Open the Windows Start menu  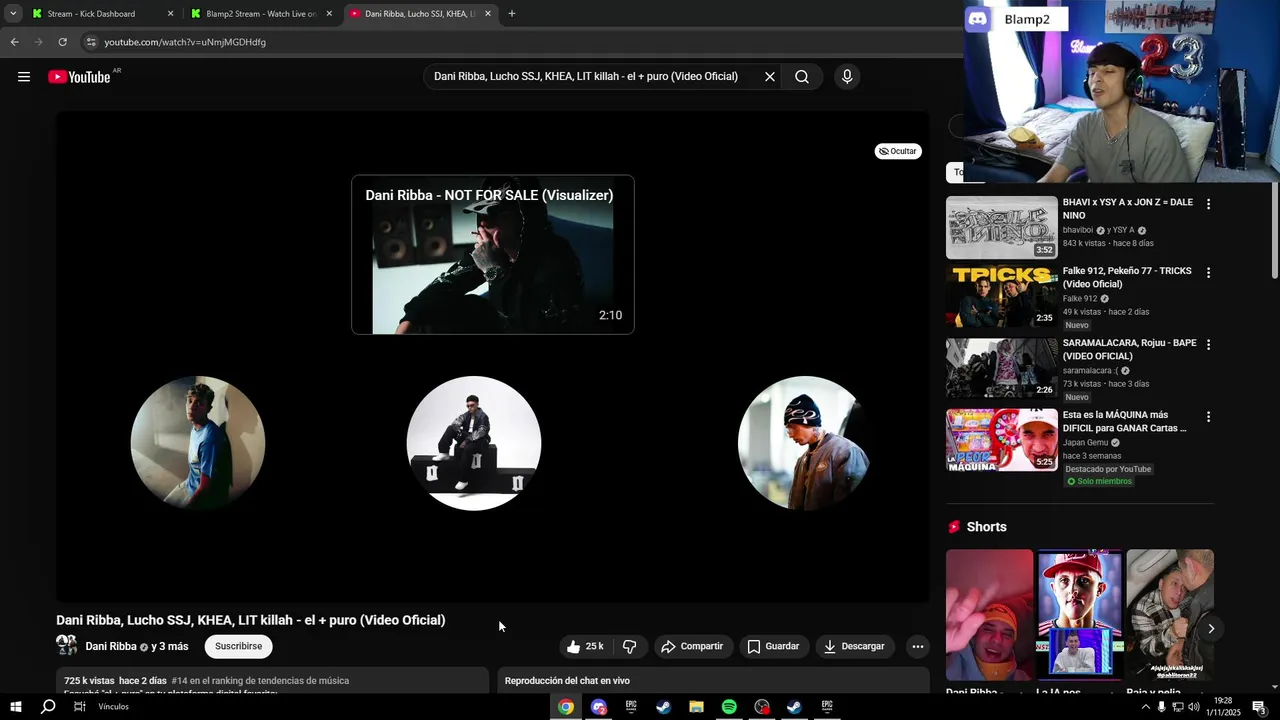15,707
